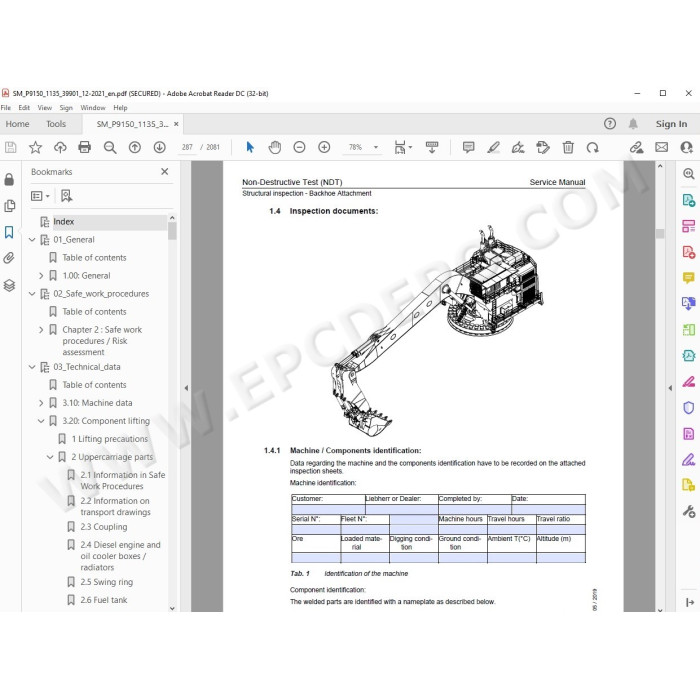The image size is (700, 700).
Task: Click the Save file icon
Action: [x=10, y=147]
